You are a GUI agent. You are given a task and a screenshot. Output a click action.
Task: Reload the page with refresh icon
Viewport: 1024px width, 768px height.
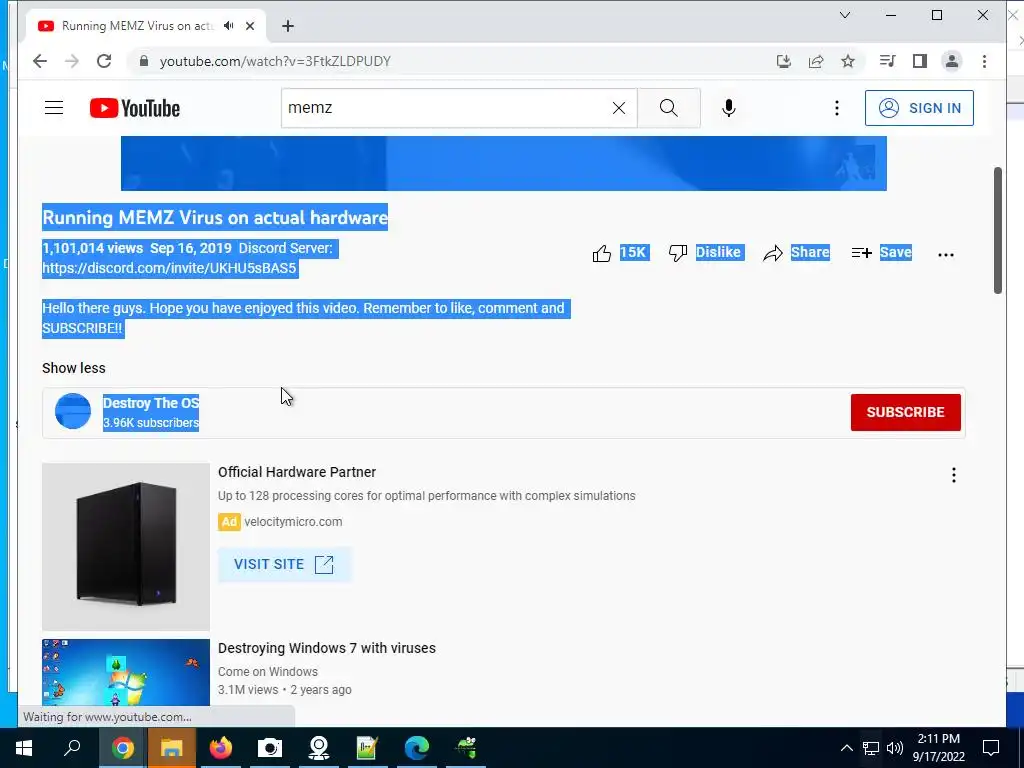(104, 61)
